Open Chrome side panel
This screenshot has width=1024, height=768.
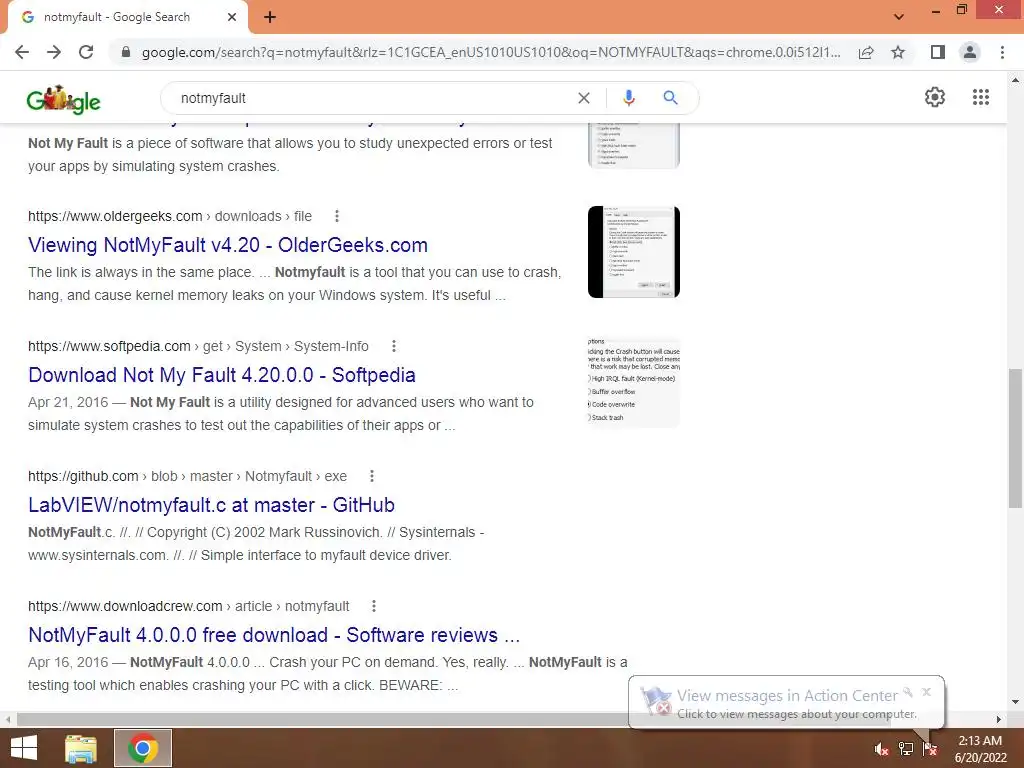point(937,52)
